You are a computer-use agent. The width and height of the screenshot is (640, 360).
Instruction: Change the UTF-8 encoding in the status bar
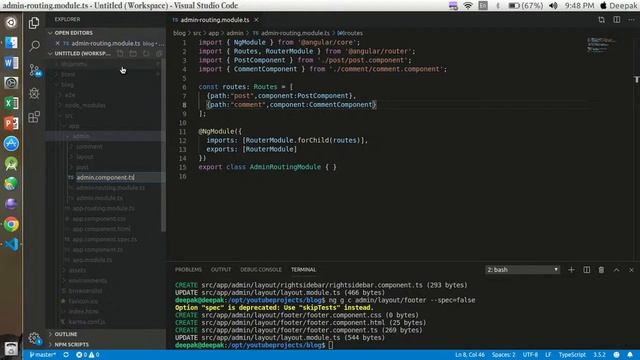tap(530, 355)
